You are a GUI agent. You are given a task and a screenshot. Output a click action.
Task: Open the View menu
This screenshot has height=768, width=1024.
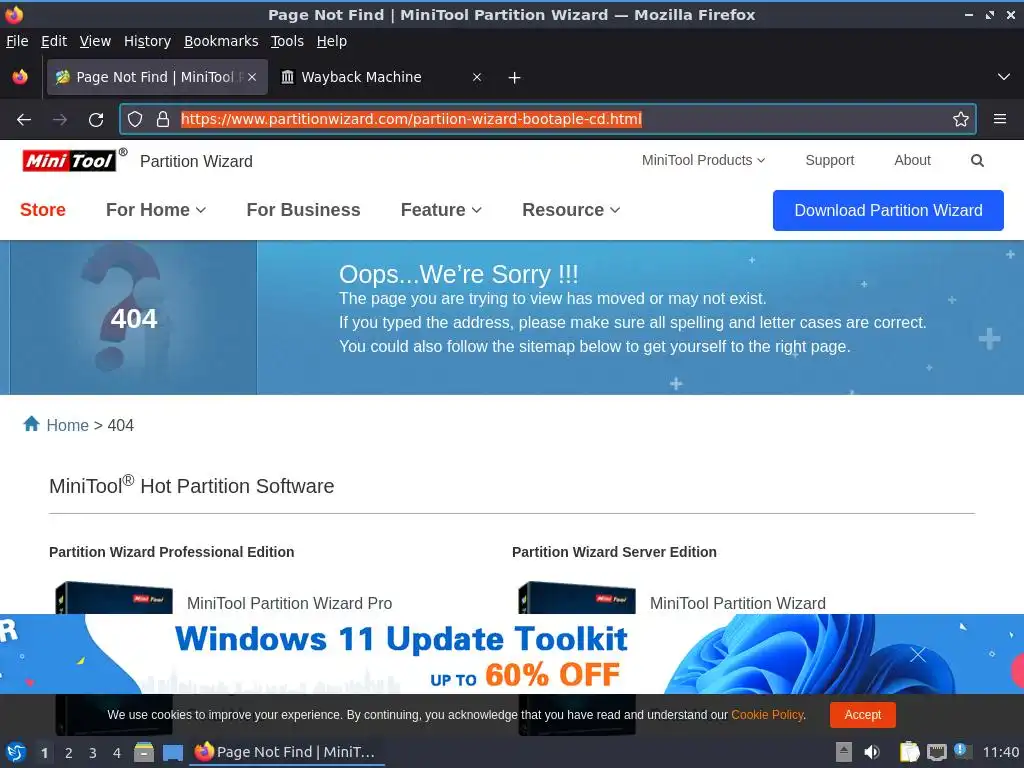[x=95, y=41]
